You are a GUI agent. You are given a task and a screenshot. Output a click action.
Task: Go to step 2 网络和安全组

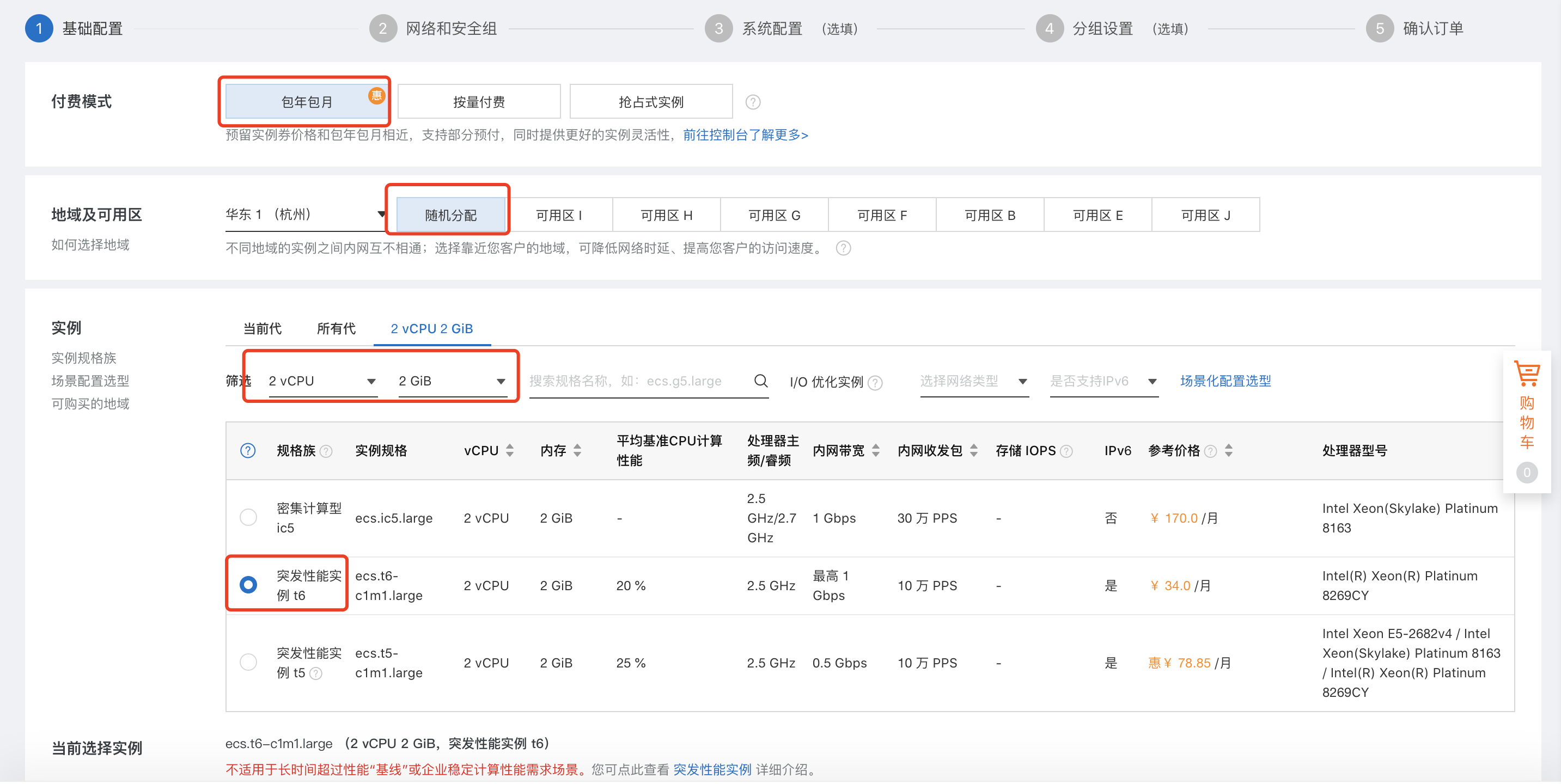pyautogui.click(x=434, y=28)
